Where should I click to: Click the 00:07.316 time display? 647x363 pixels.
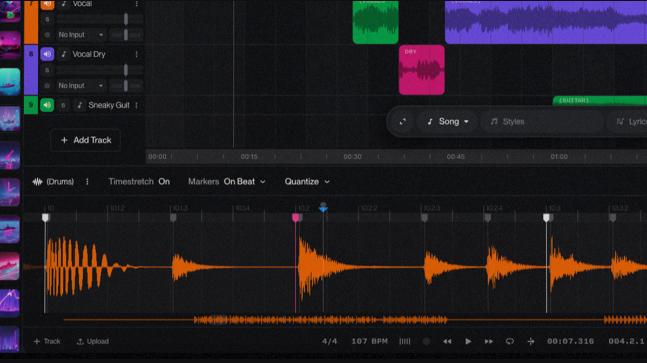570,342
